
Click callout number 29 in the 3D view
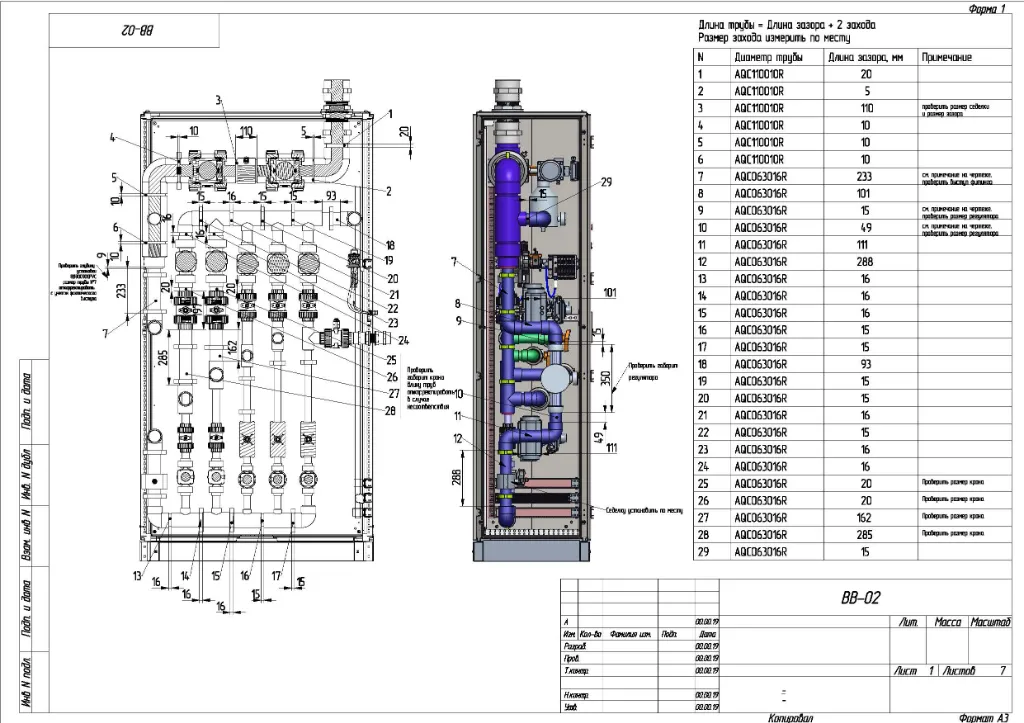(605, 183)
